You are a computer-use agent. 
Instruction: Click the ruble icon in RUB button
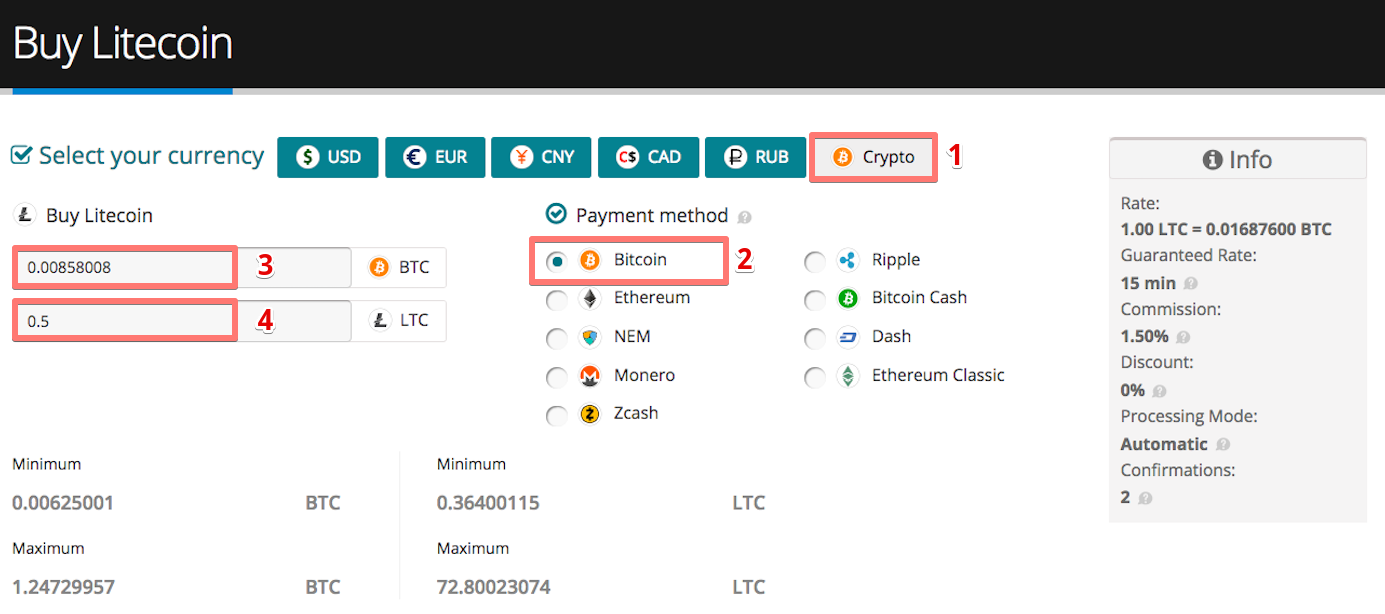coord(736,157)
